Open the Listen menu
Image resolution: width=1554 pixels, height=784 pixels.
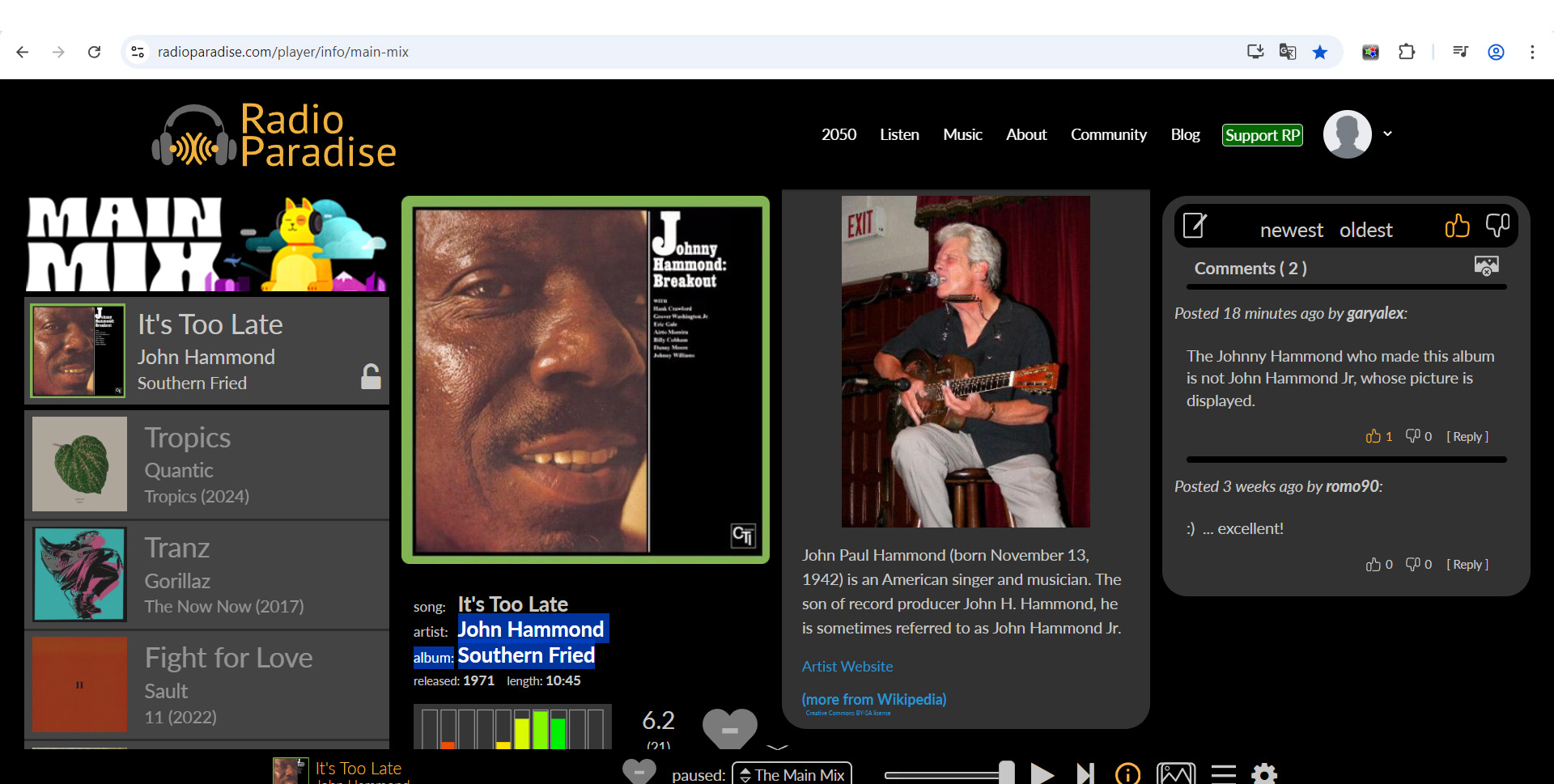tap(899, 134)
